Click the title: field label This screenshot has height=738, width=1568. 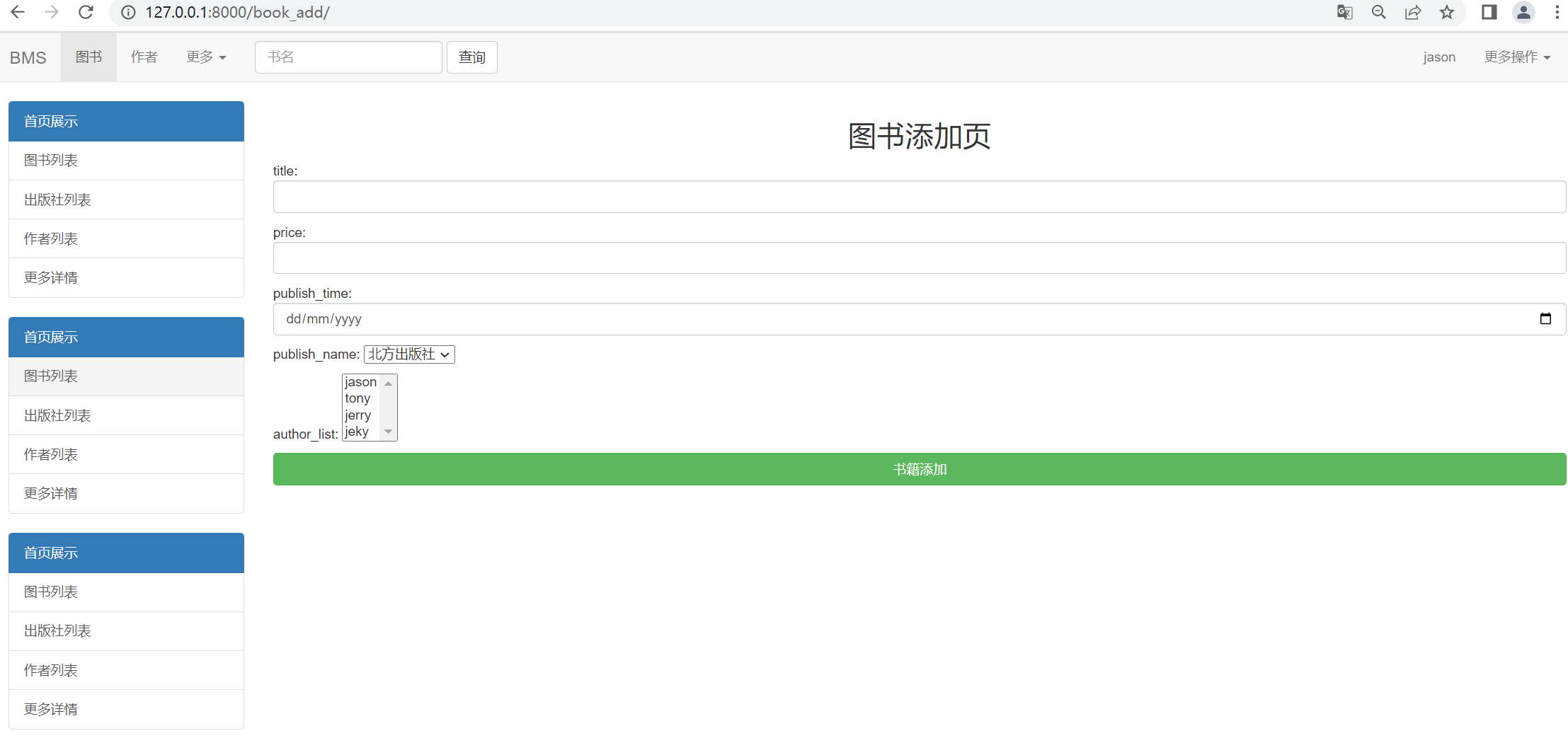285,171
